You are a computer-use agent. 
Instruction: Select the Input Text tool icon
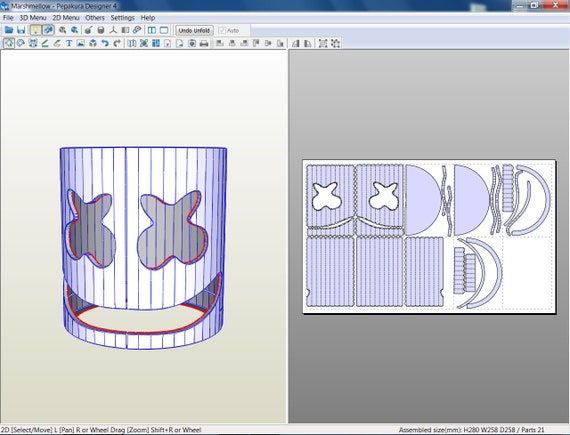pos(69,43)
